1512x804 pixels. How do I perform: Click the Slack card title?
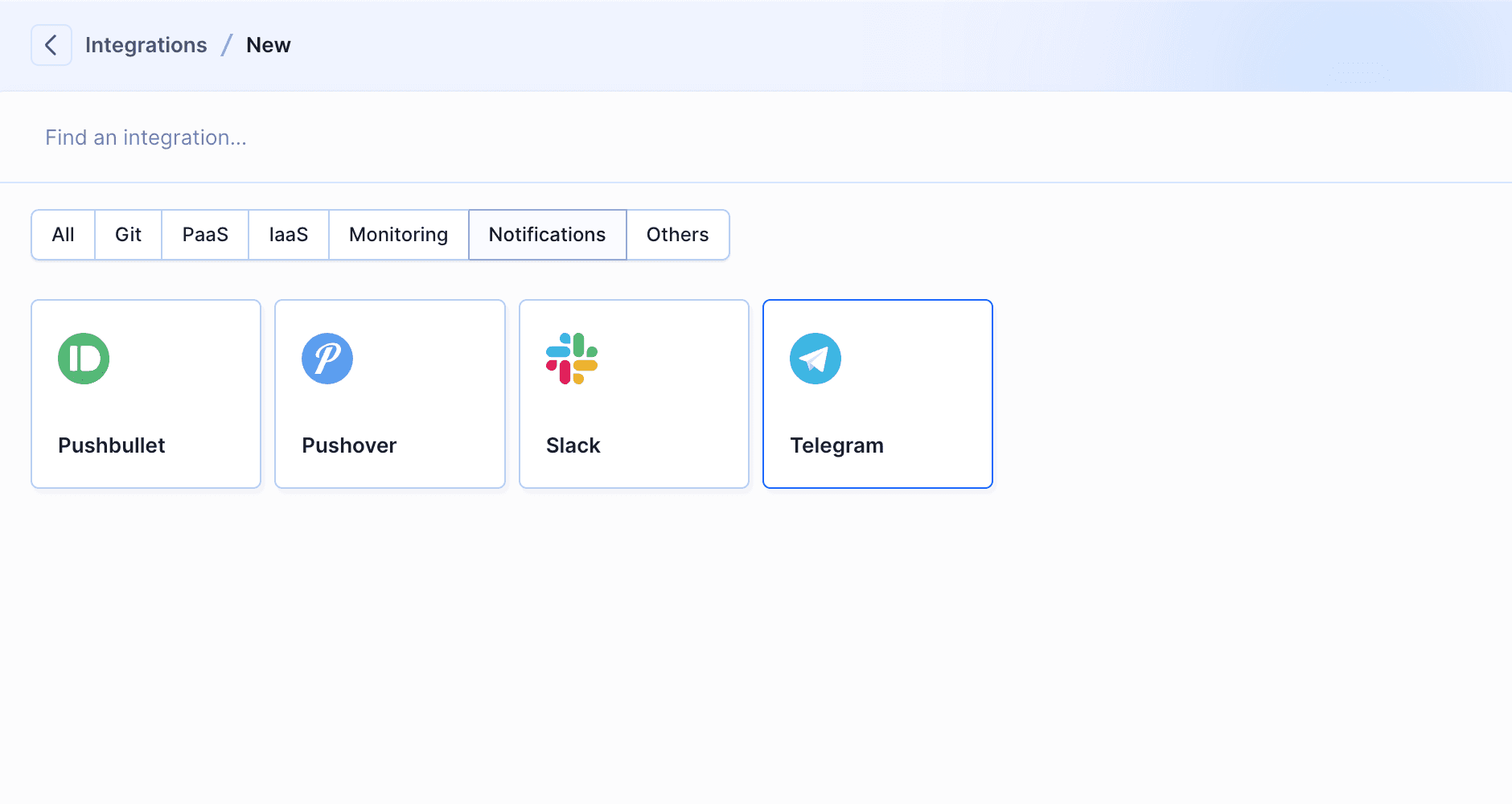pos(573,445)
